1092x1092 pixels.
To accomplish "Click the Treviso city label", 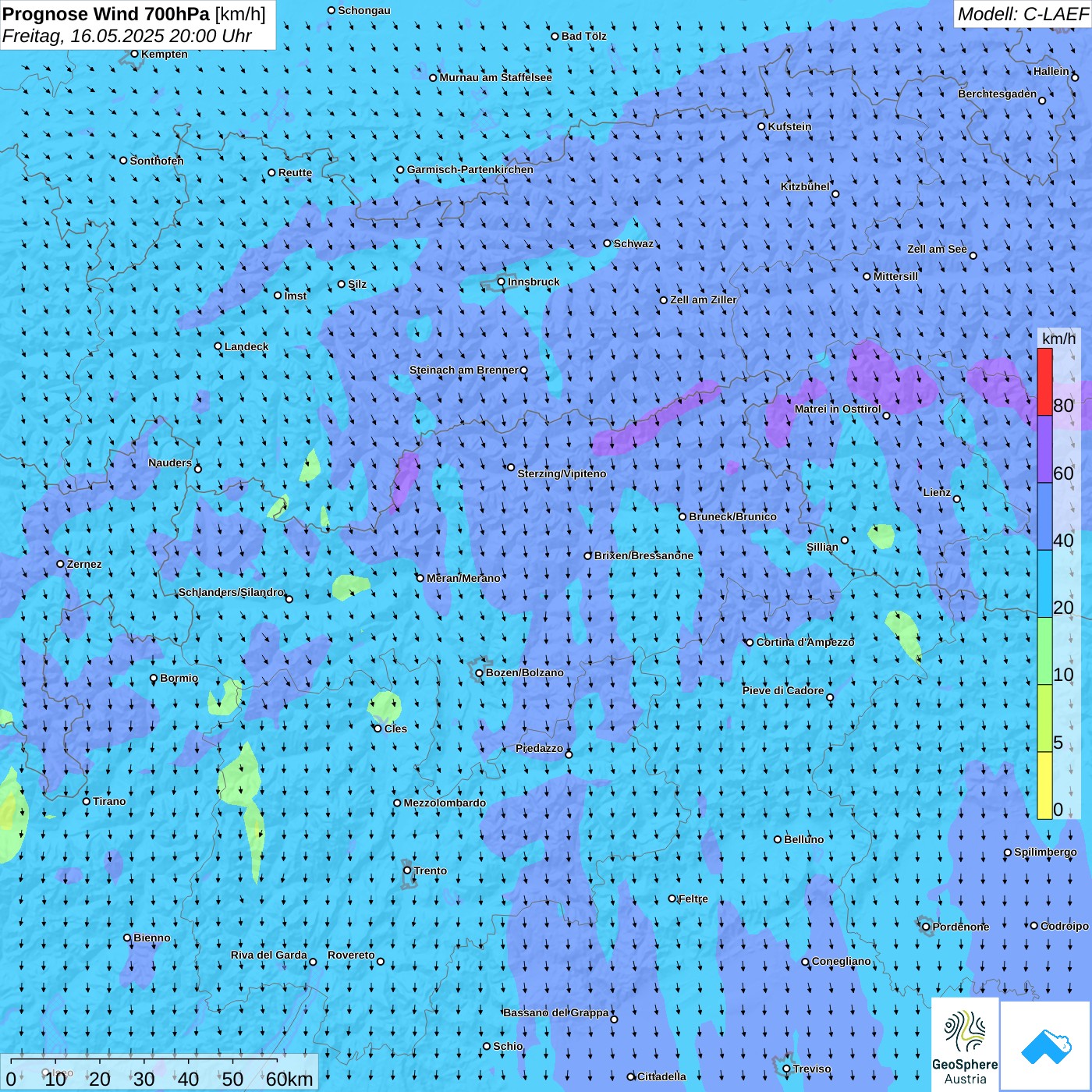I will pyautogui.click(x=812, y=1069).
